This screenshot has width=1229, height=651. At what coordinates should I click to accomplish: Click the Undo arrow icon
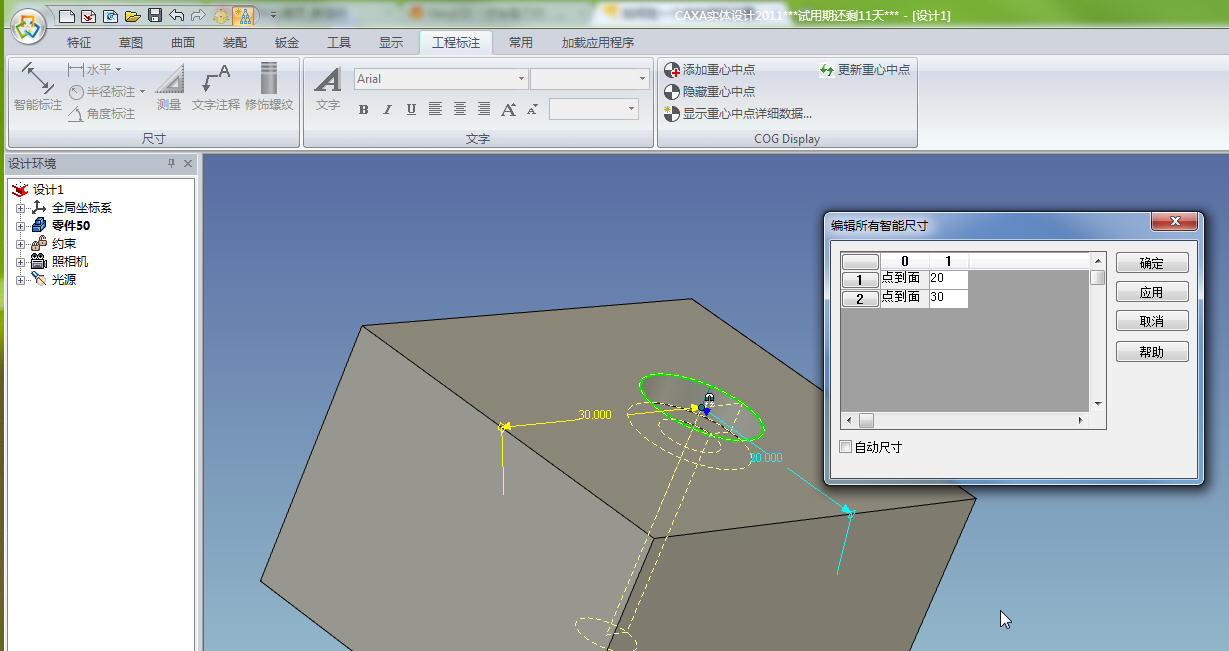[177, 15]
